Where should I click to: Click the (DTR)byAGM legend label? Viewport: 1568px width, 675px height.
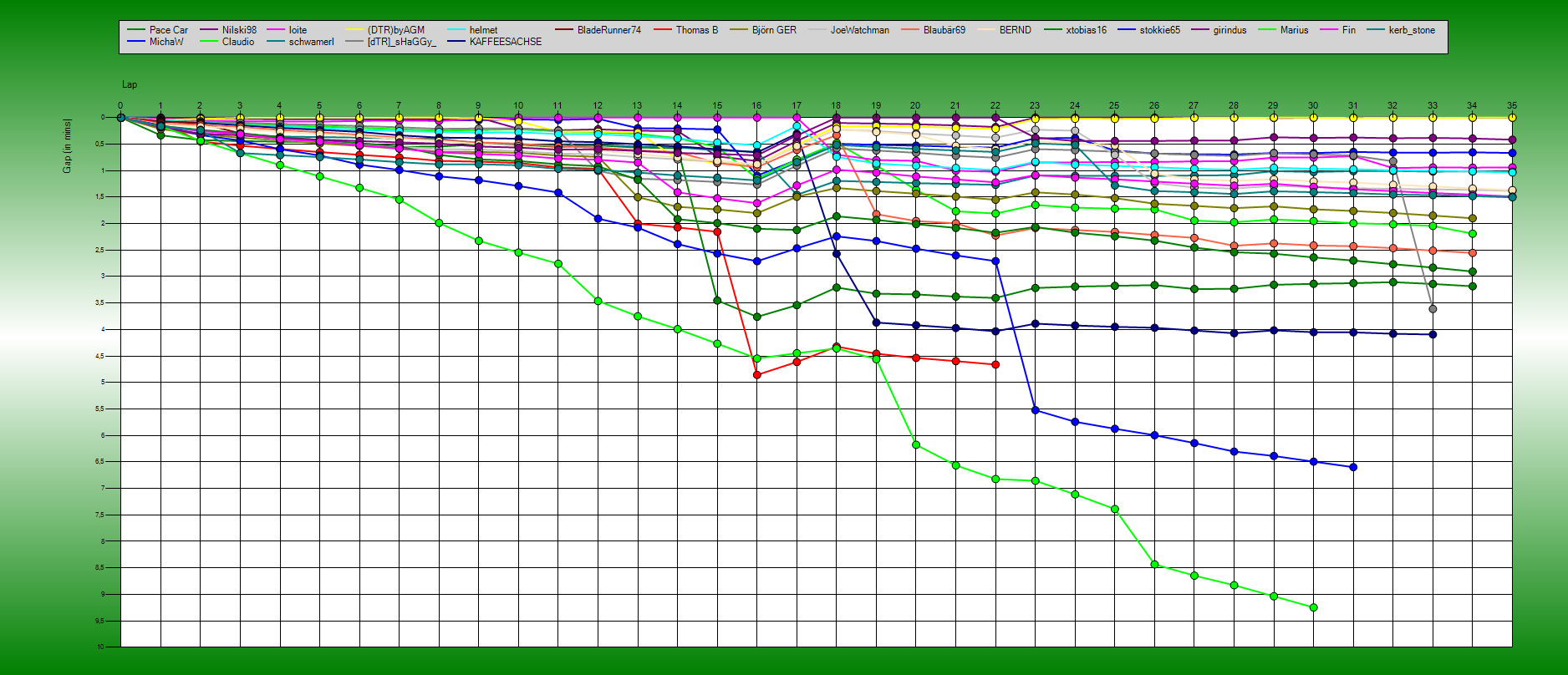[395, 30]
